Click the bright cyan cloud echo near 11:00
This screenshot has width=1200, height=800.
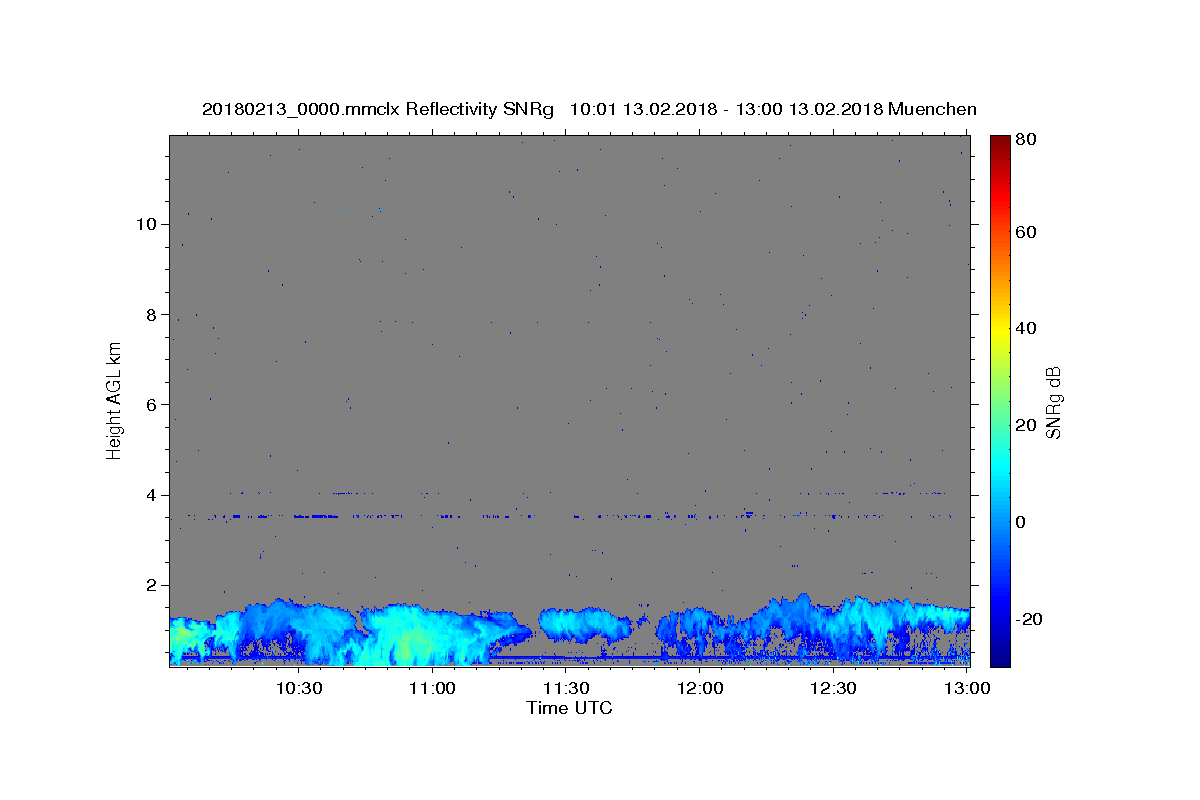point(415,638)
